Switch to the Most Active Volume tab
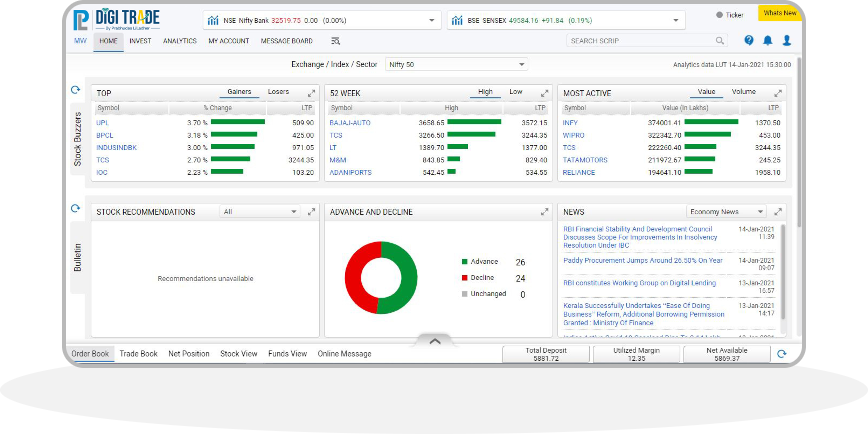868x434 pixels. click(743, 92)
